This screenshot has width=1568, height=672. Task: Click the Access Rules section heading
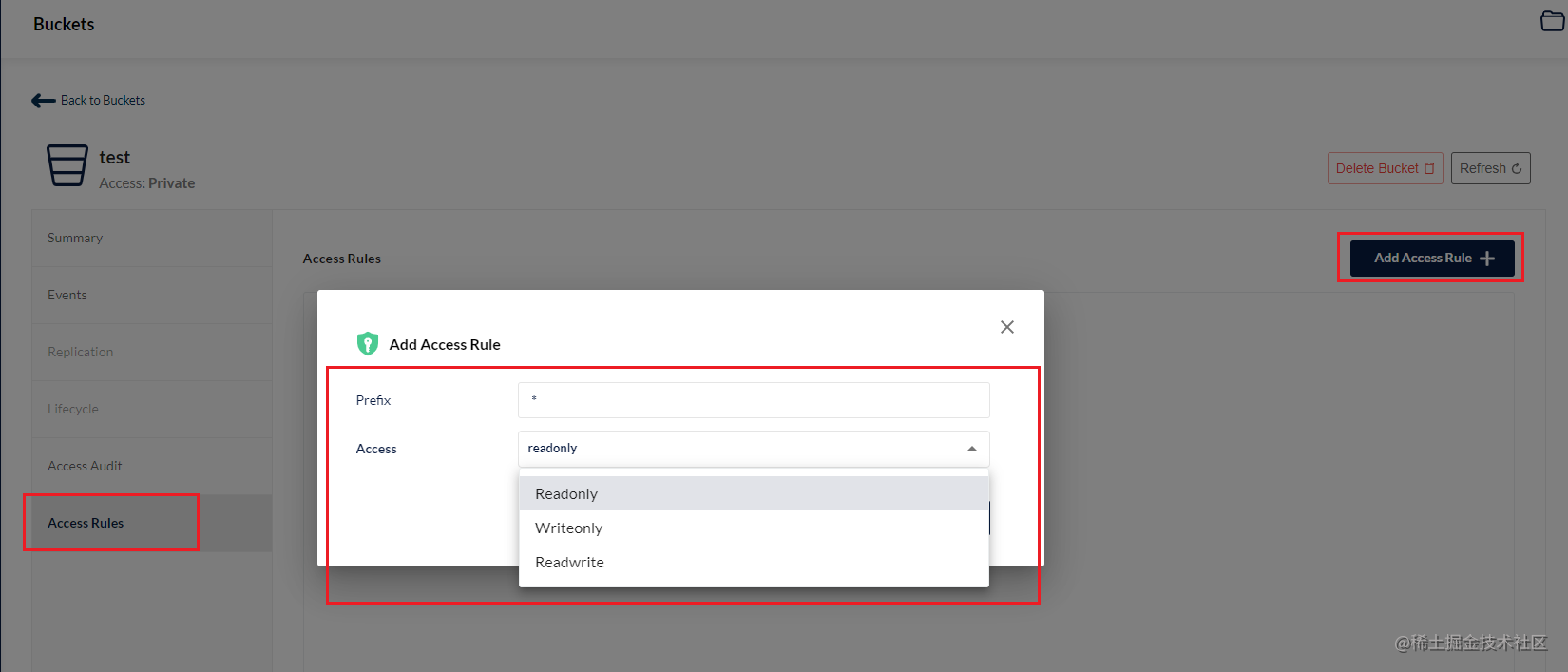[342, 259]
